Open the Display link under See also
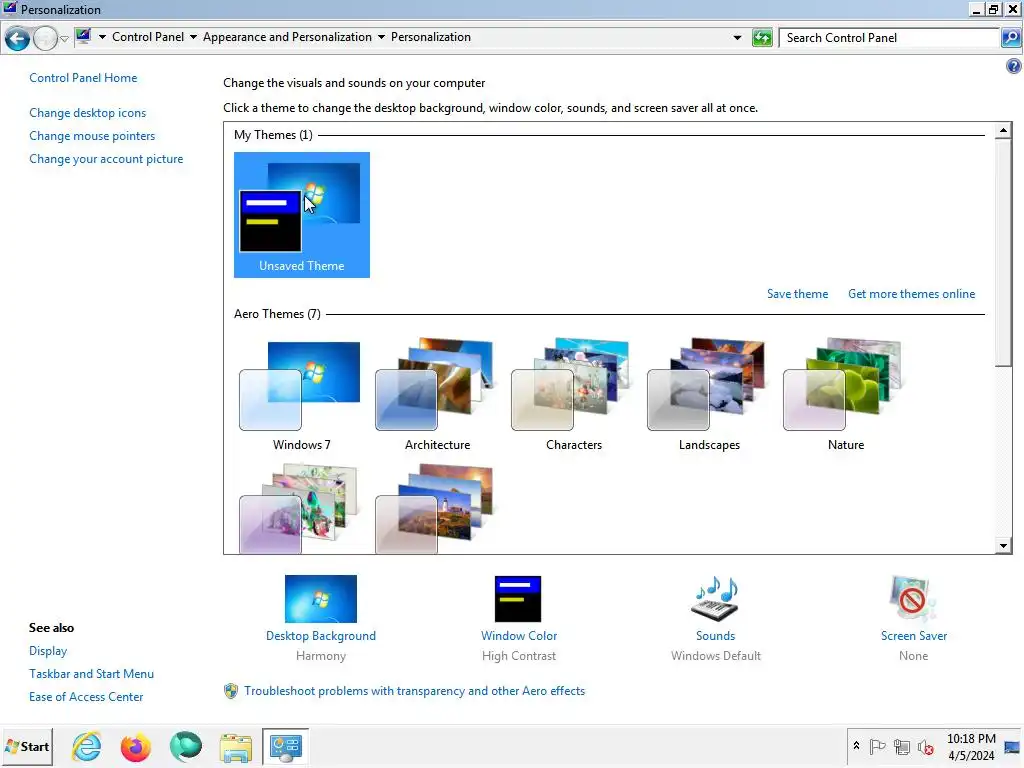The width and height of the screenshot is (1024, 768). pos(48,651)
